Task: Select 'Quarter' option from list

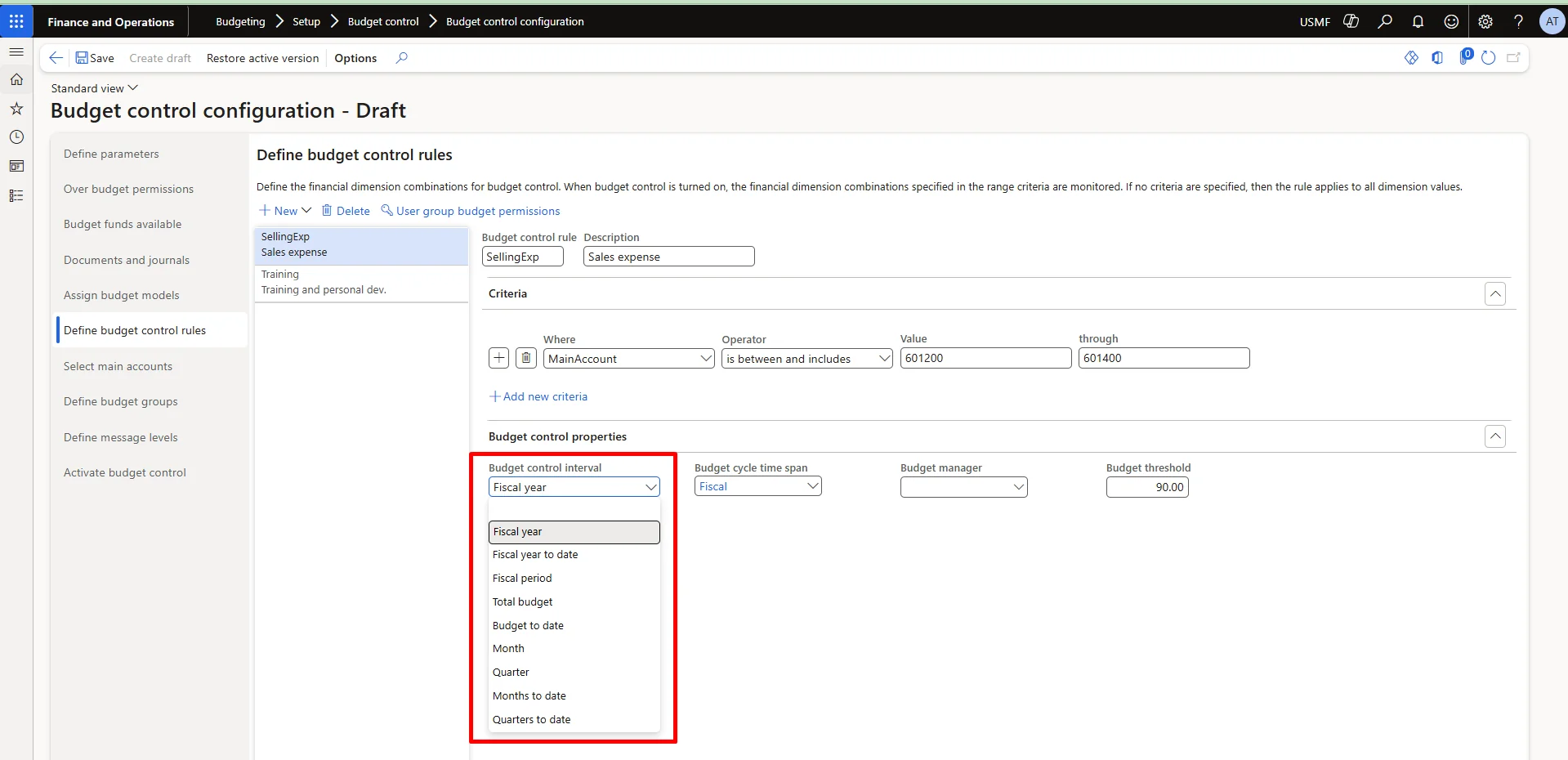Action: tap(574, 673)
